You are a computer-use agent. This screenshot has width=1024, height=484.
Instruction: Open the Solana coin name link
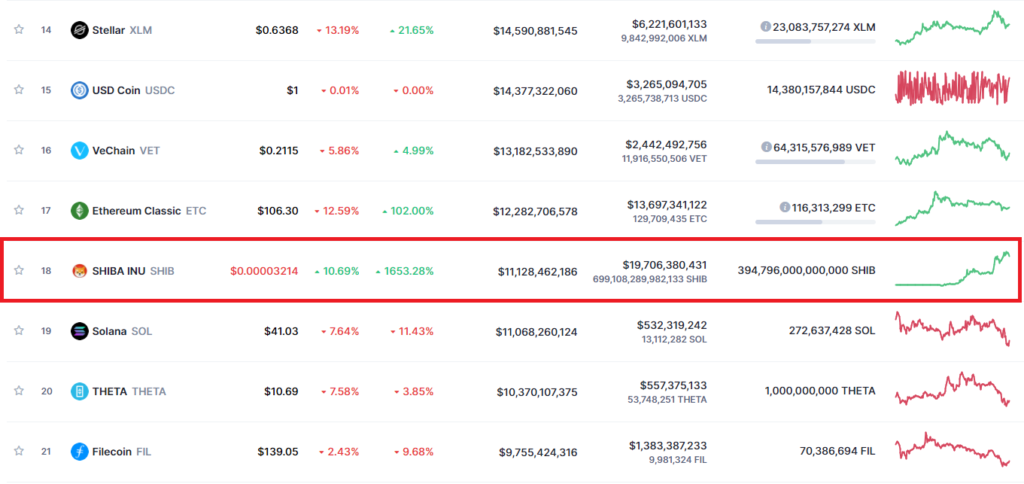click(111, 331)
